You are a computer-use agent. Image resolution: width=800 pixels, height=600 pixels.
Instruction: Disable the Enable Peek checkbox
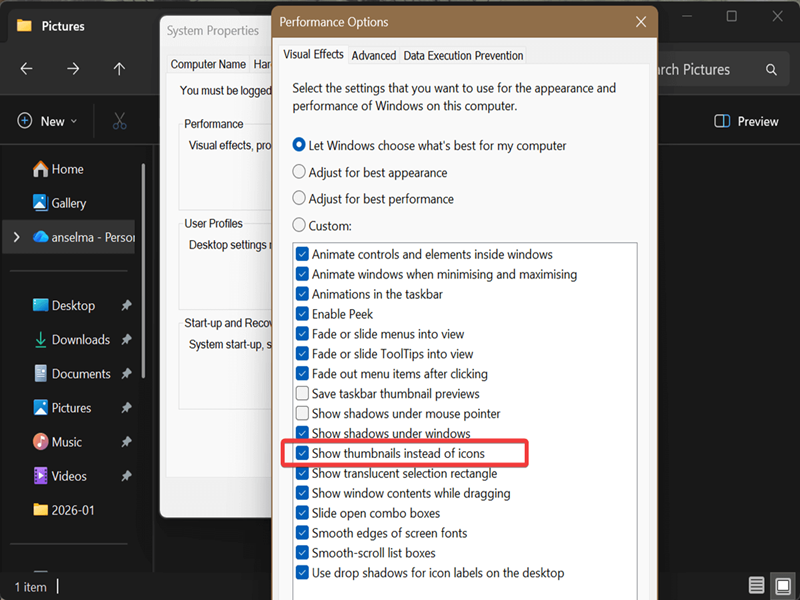pos(303,314)
